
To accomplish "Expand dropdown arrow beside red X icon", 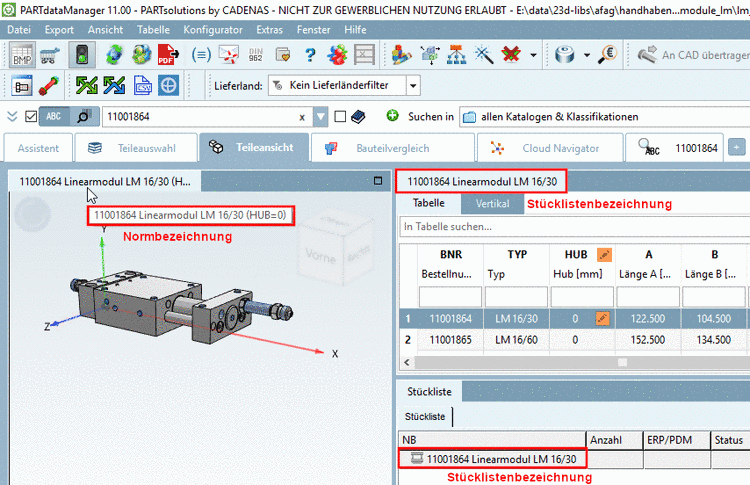I will [533, 55].
